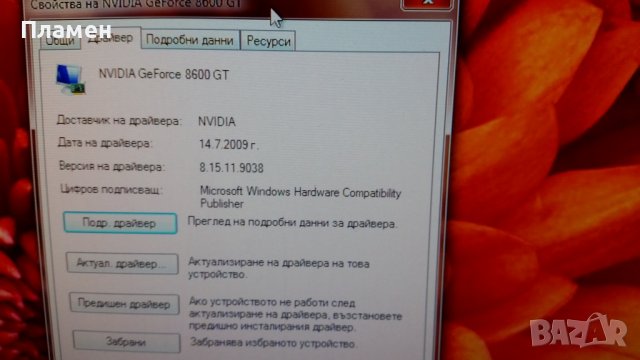Click the driver provider value NVIDIA

217,122
